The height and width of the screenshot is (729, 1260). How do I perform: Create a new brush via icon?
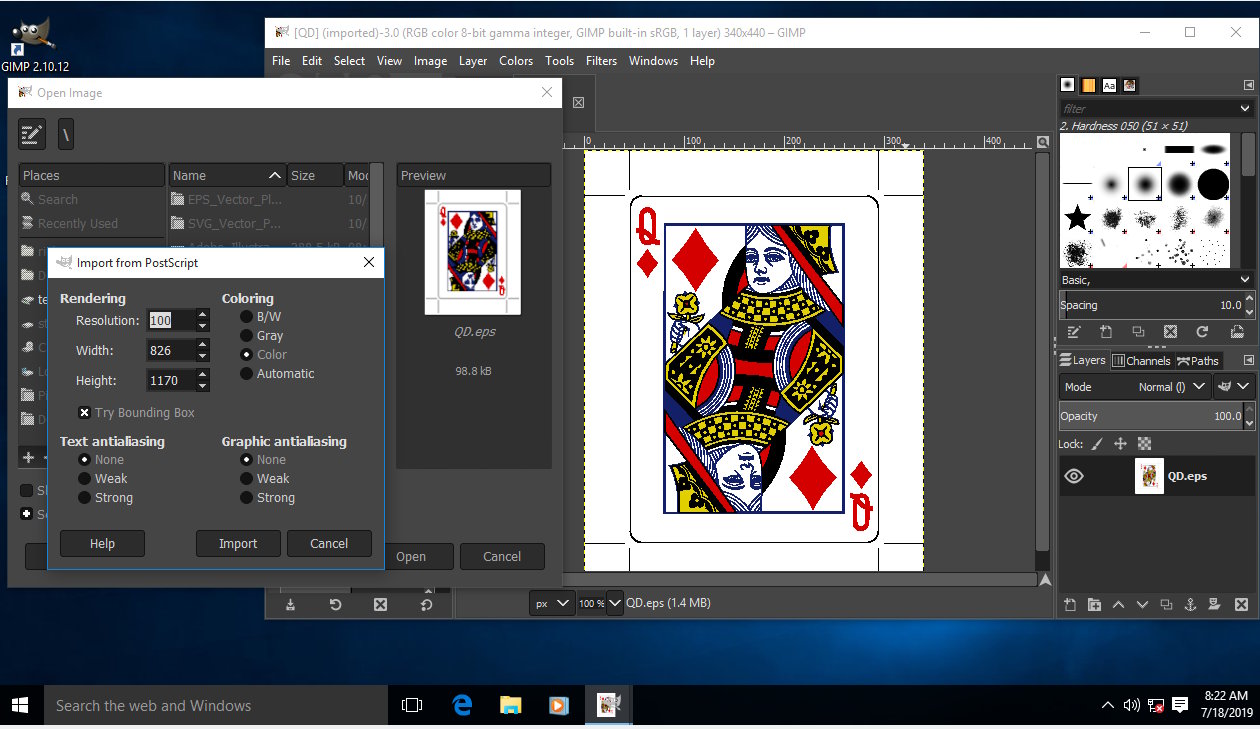[x=1106, y=332]
